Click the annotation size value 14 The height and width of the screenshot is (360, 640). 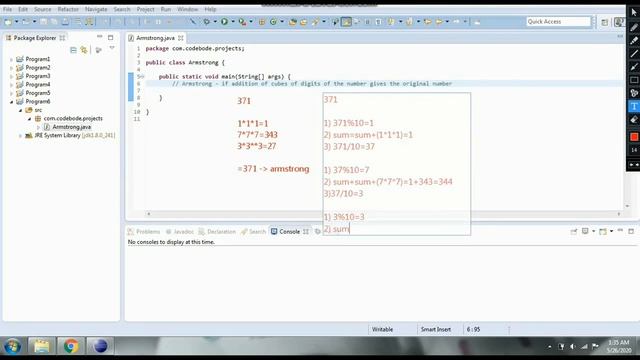634,150
